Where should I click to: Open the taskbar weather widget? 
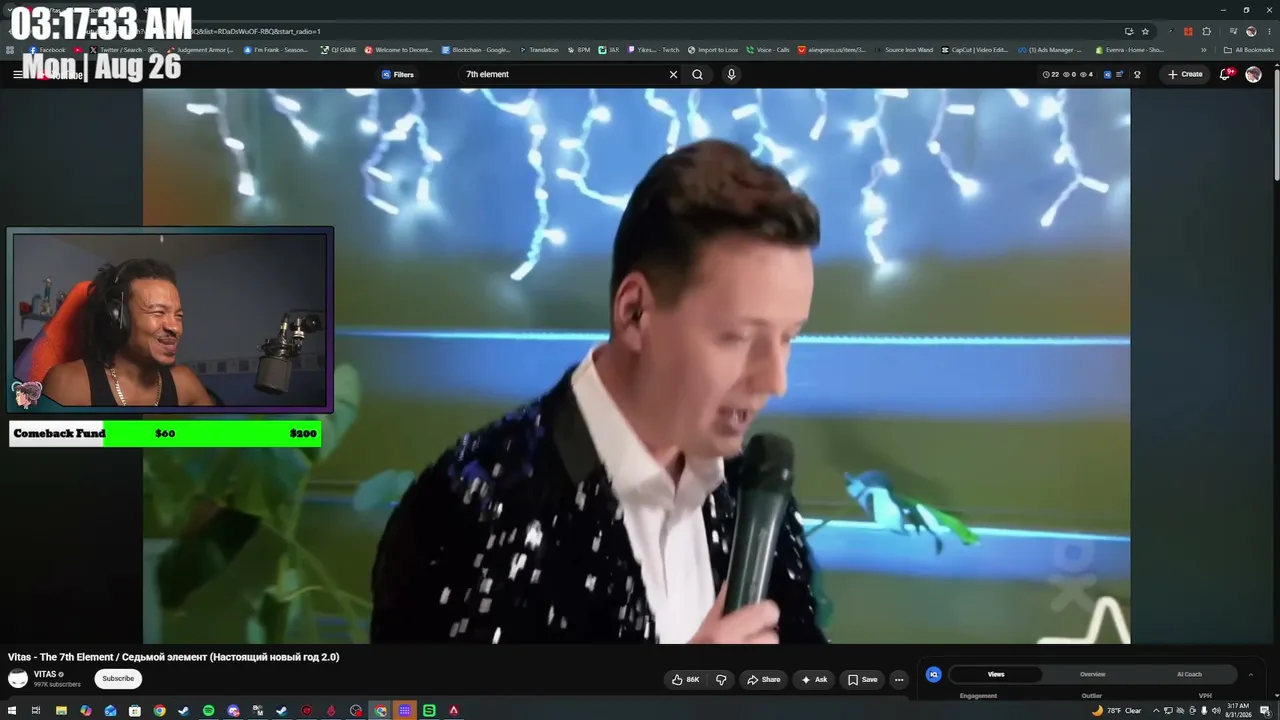tap(1116, 711)
